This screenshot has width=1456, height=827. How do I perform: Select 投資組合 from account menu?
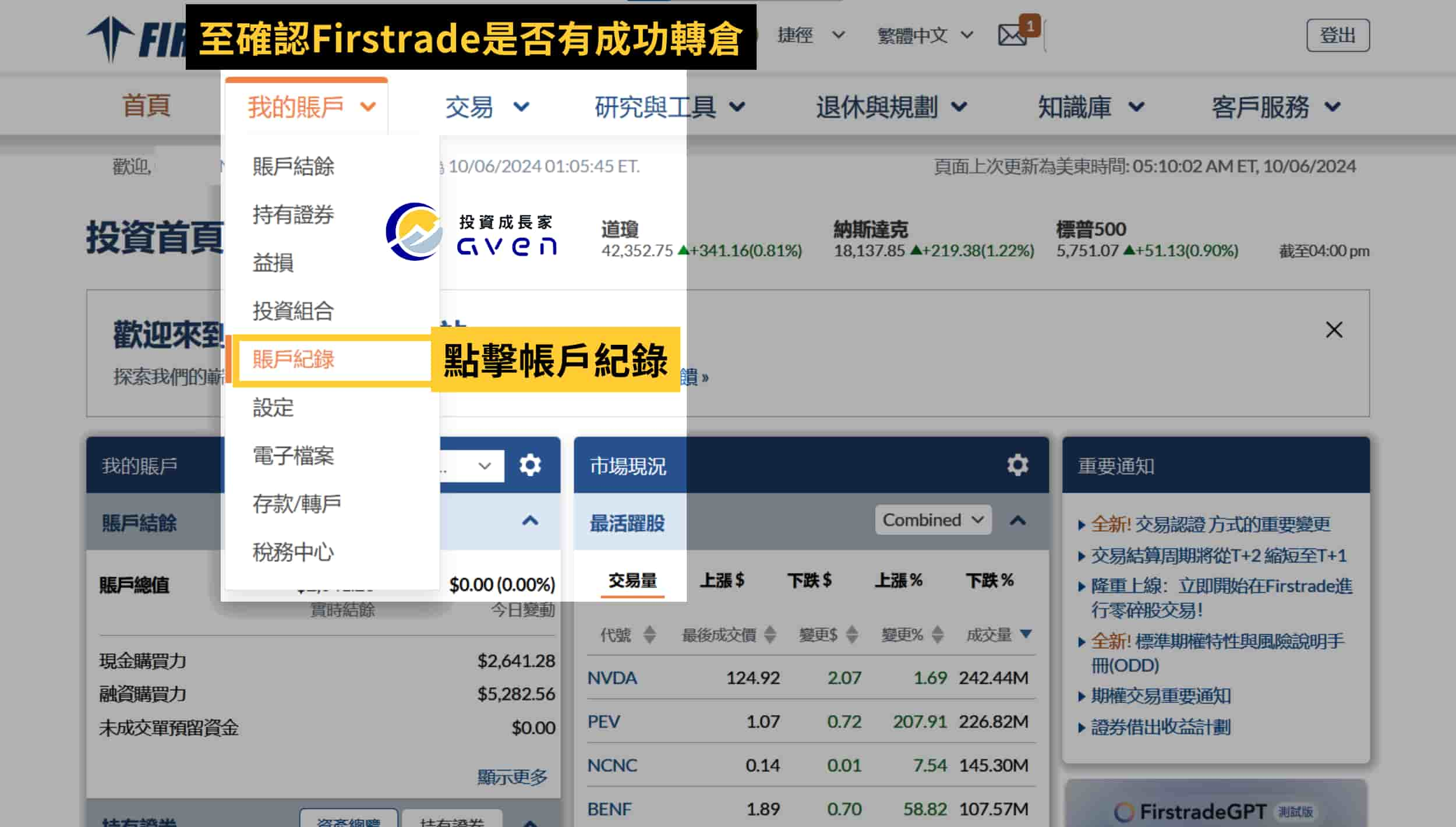(294, 312)
